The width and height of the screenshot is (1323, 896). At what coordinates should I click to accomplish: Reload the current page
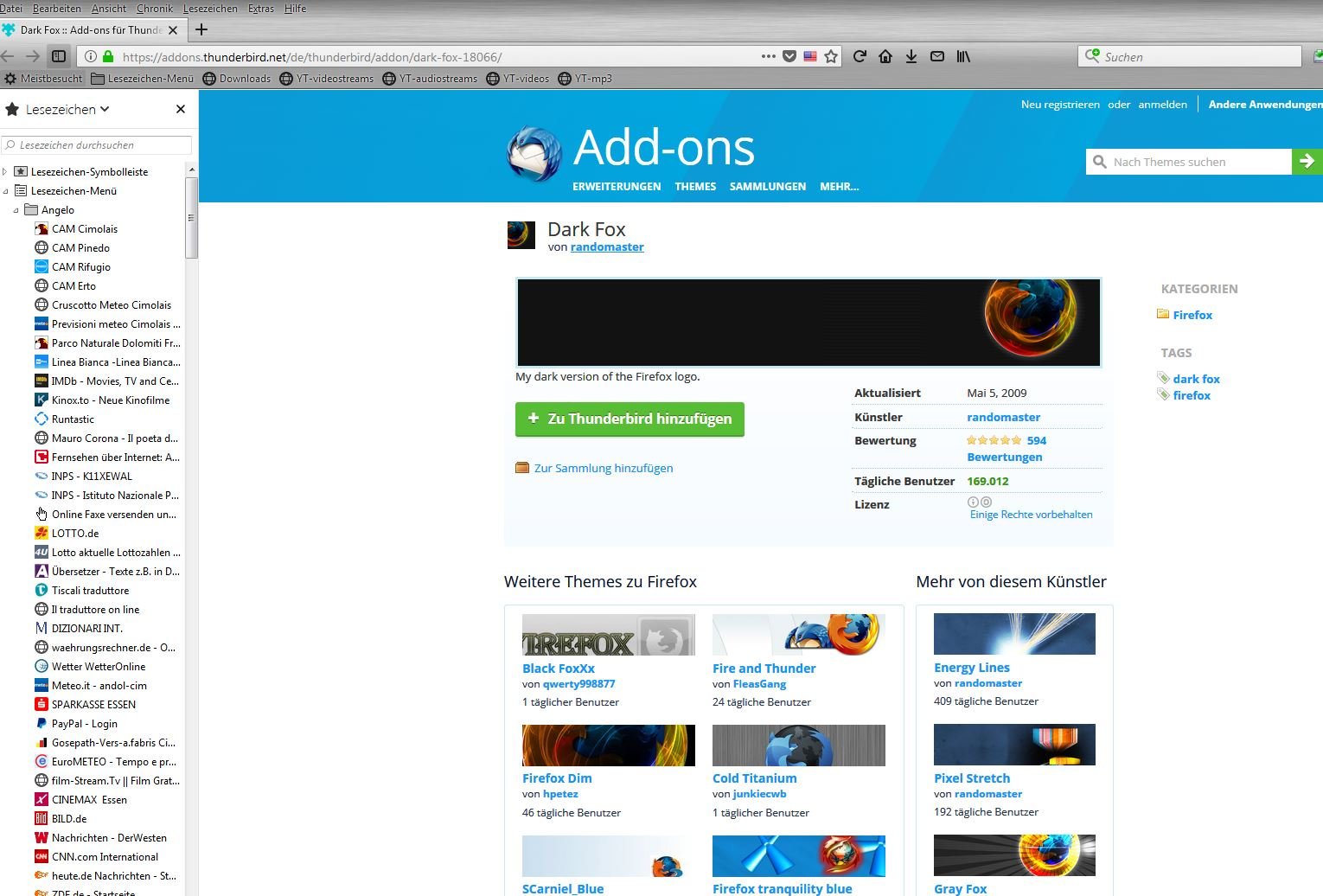(x=860, y=56)
